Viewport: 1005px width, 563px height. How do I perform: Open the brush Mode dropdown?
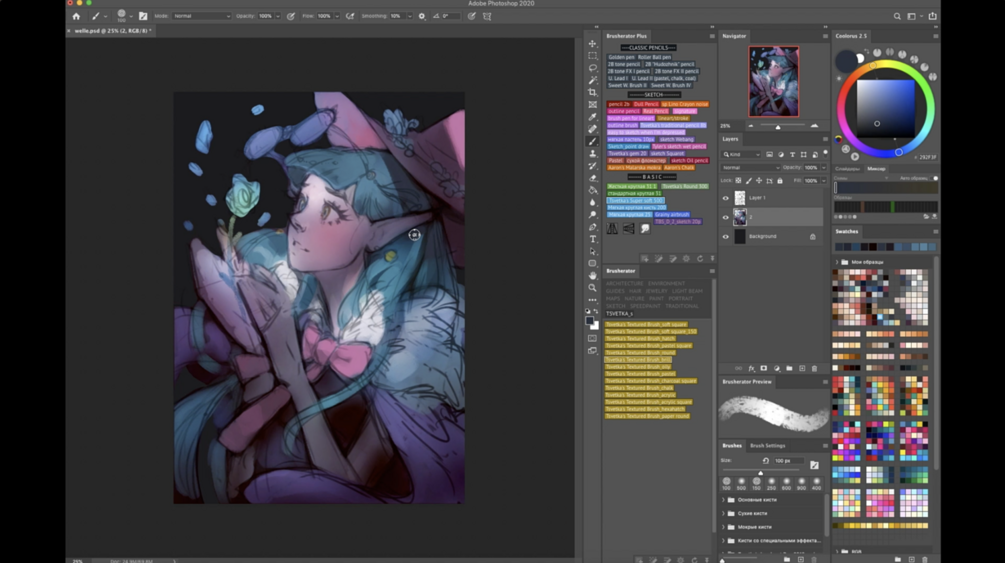pyautogui.click(x=201, y=16)
